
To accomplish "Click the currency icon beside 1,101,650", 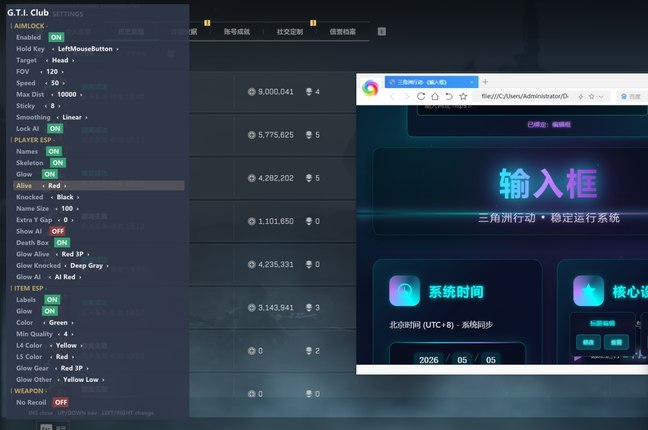I will click(x=251, y=221).
